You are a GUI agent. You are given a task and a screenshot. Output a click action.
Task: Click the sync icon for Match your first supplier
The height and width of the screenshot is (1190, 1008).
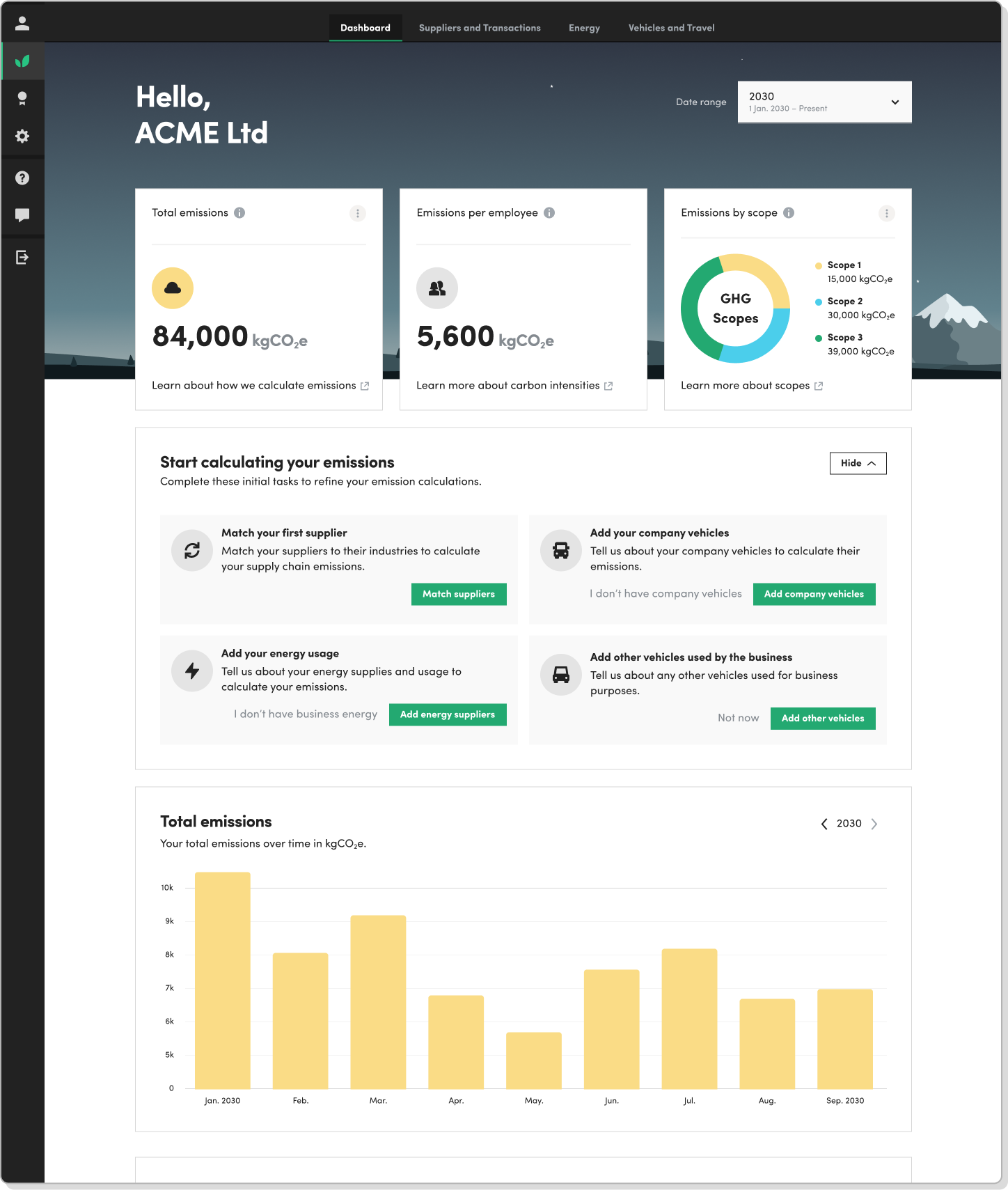click(x=192, y=551)
